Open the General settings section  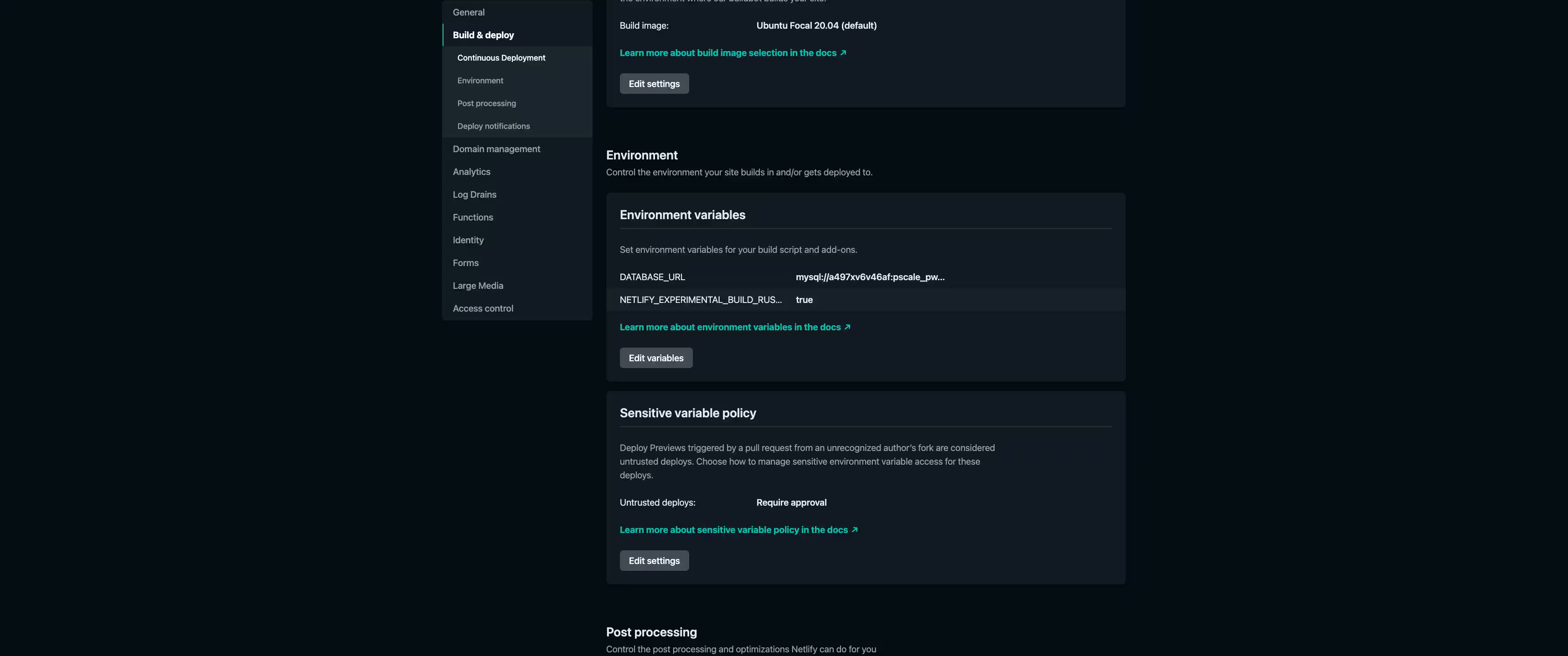468,12
